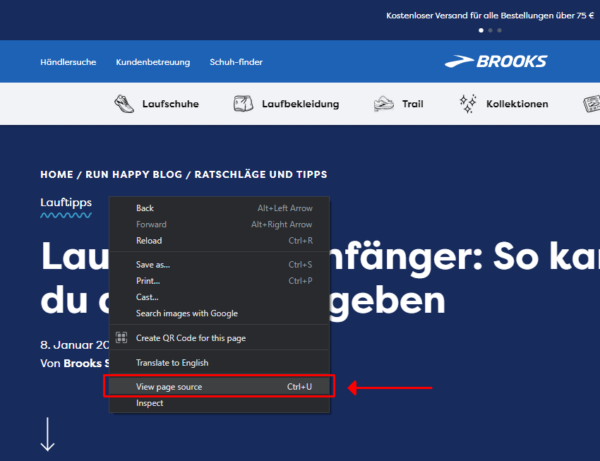The image size is (600, 461).
Task: Open the Kollektionen navigation menu
Action: 517,104
